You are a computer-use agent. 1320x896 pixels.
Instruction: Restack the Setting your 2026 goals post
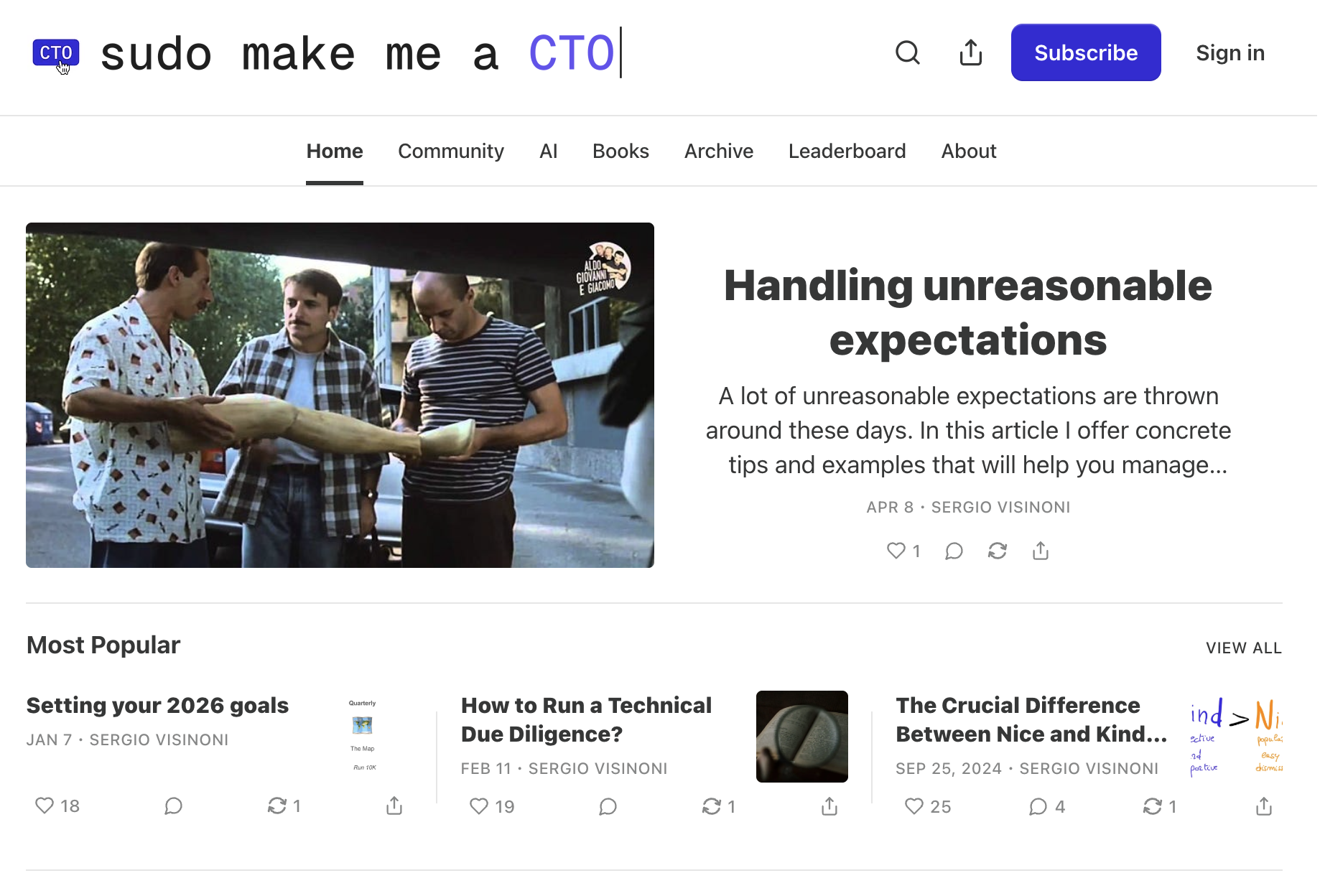tap(284, 806)
